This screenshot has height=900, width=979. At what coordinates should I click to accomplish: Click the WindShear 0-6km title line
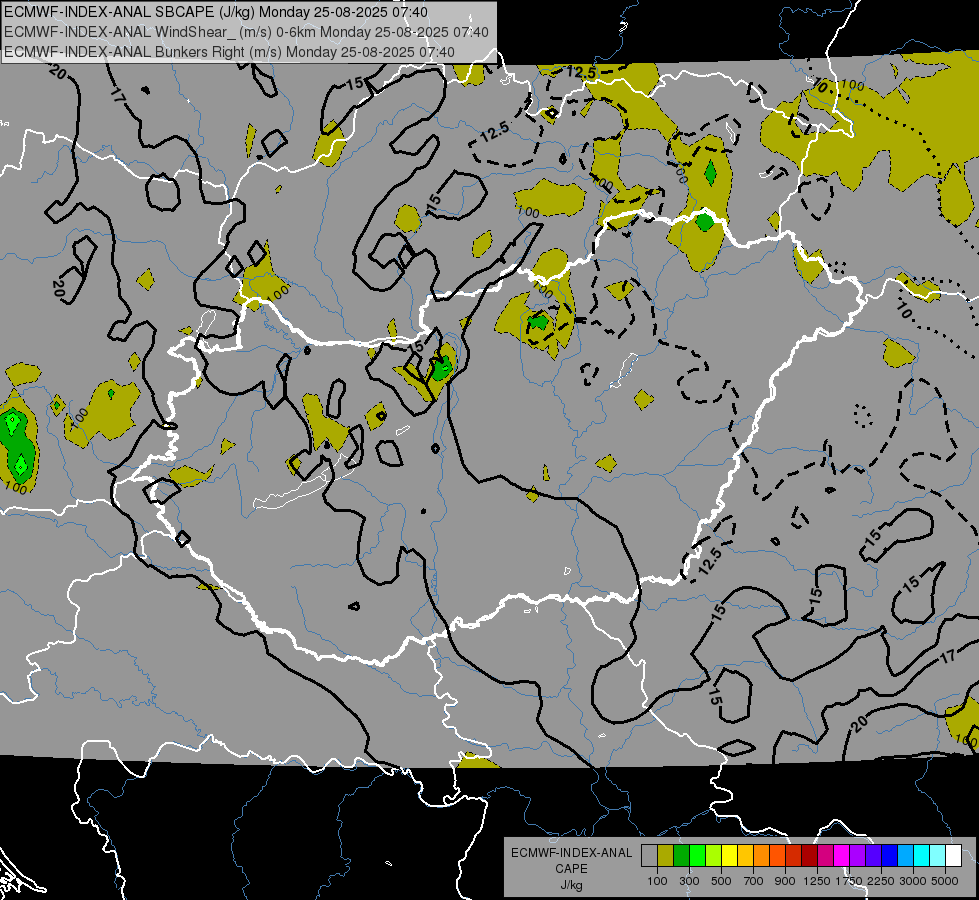(246, 32)
